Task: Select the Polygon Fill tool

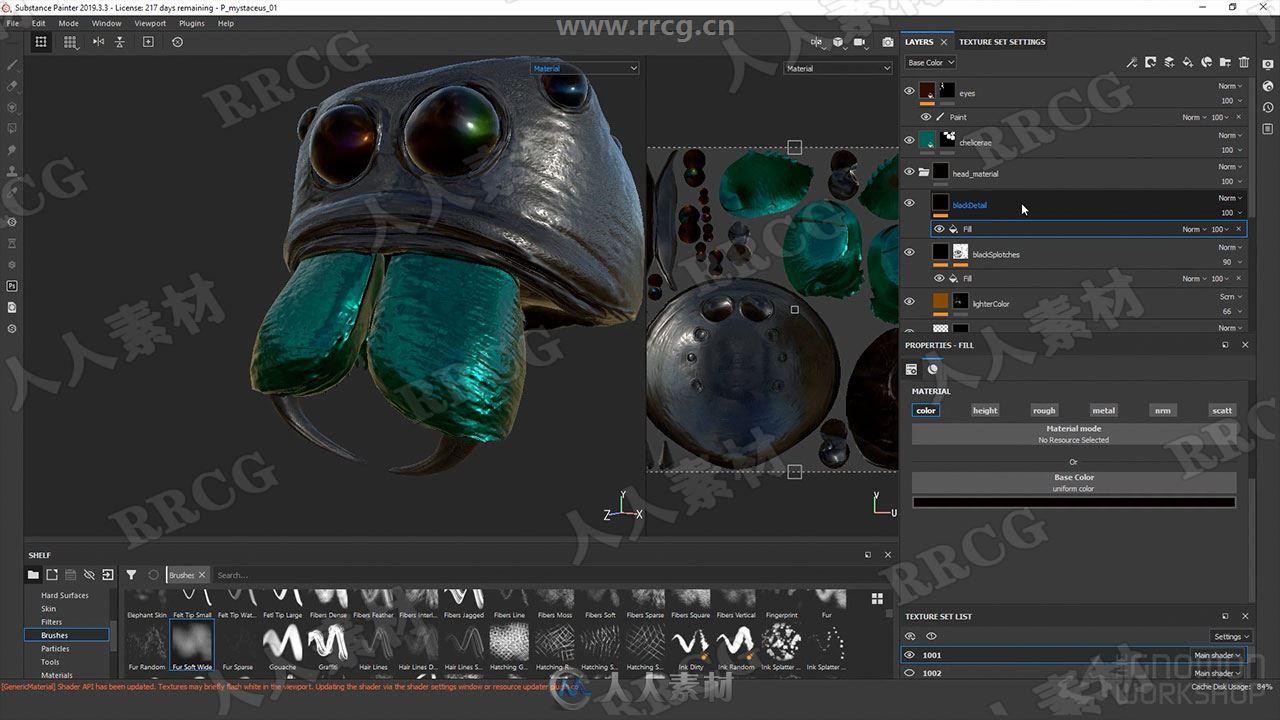Action: click(12, 129)
